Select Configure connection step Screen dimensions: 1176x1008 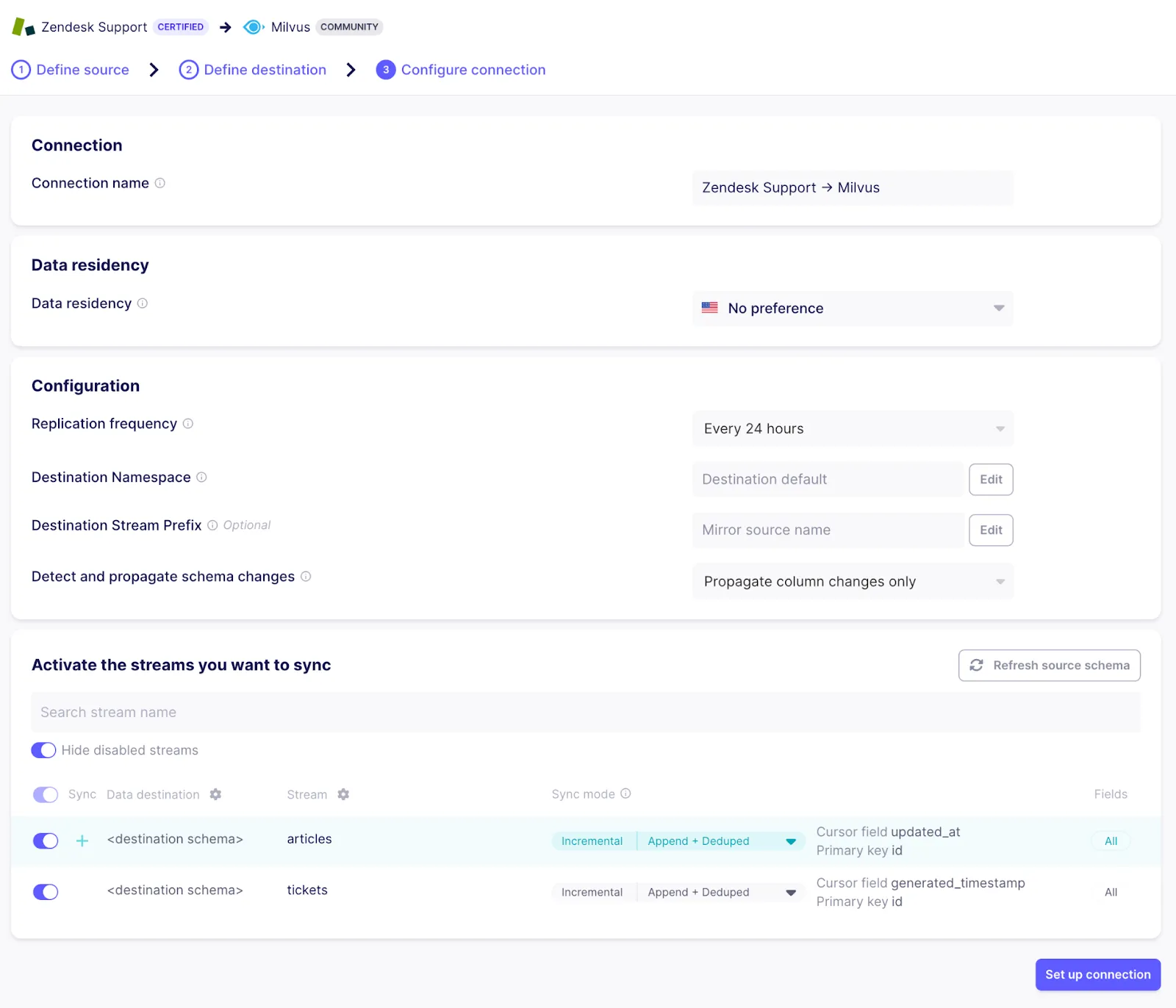coord(473,70)
